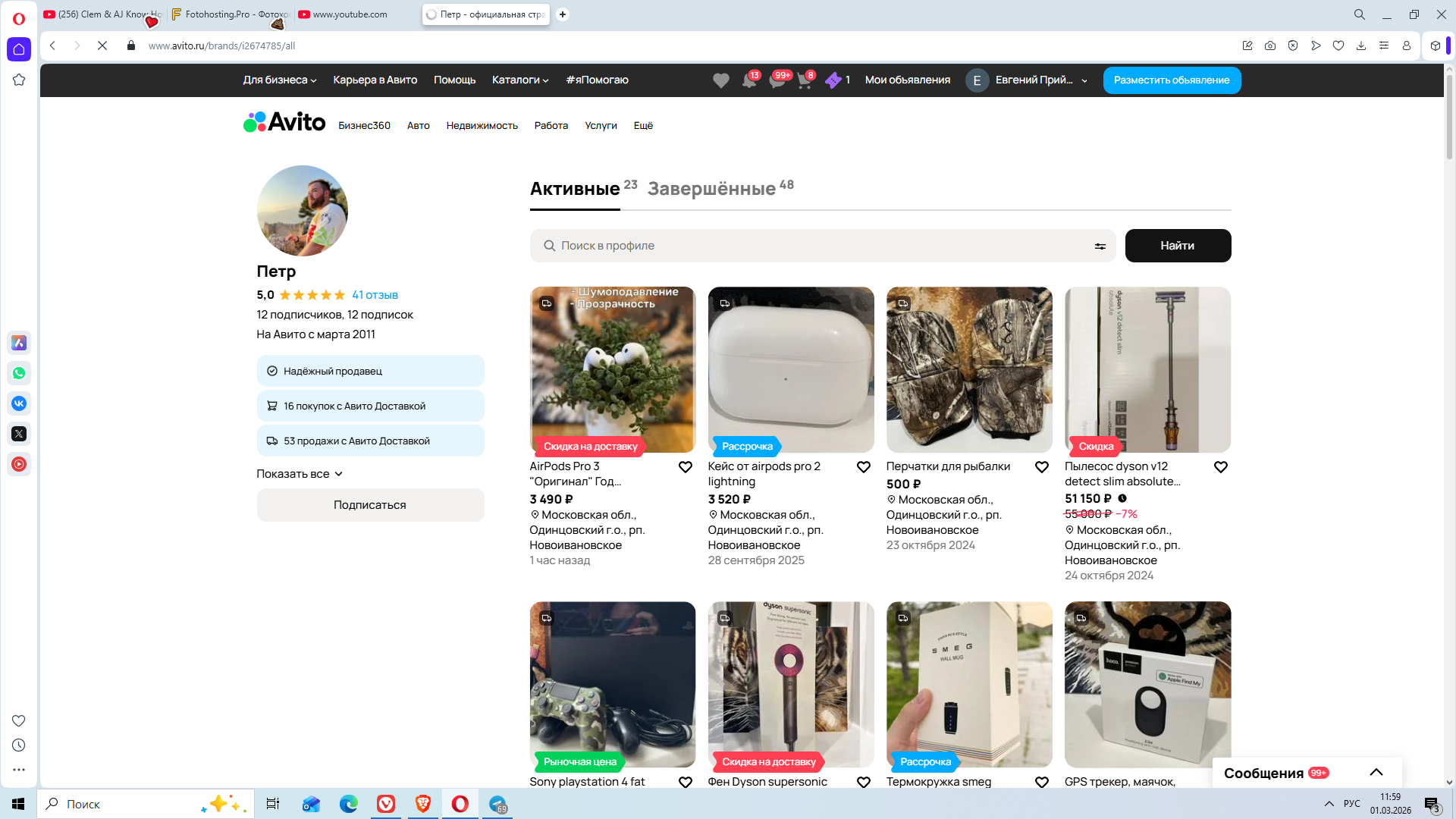Open Avito messages chat icon
This screenshot has height=819, width=1456.
[777, 80]
